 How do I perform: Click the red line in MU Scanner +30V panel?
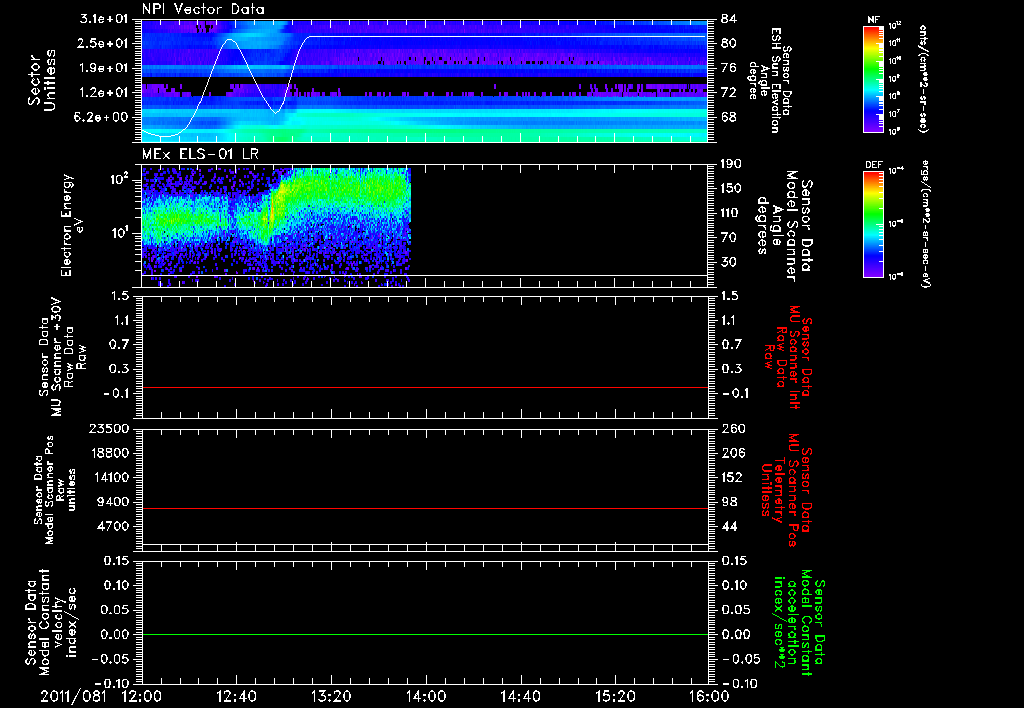pos(424,387)
